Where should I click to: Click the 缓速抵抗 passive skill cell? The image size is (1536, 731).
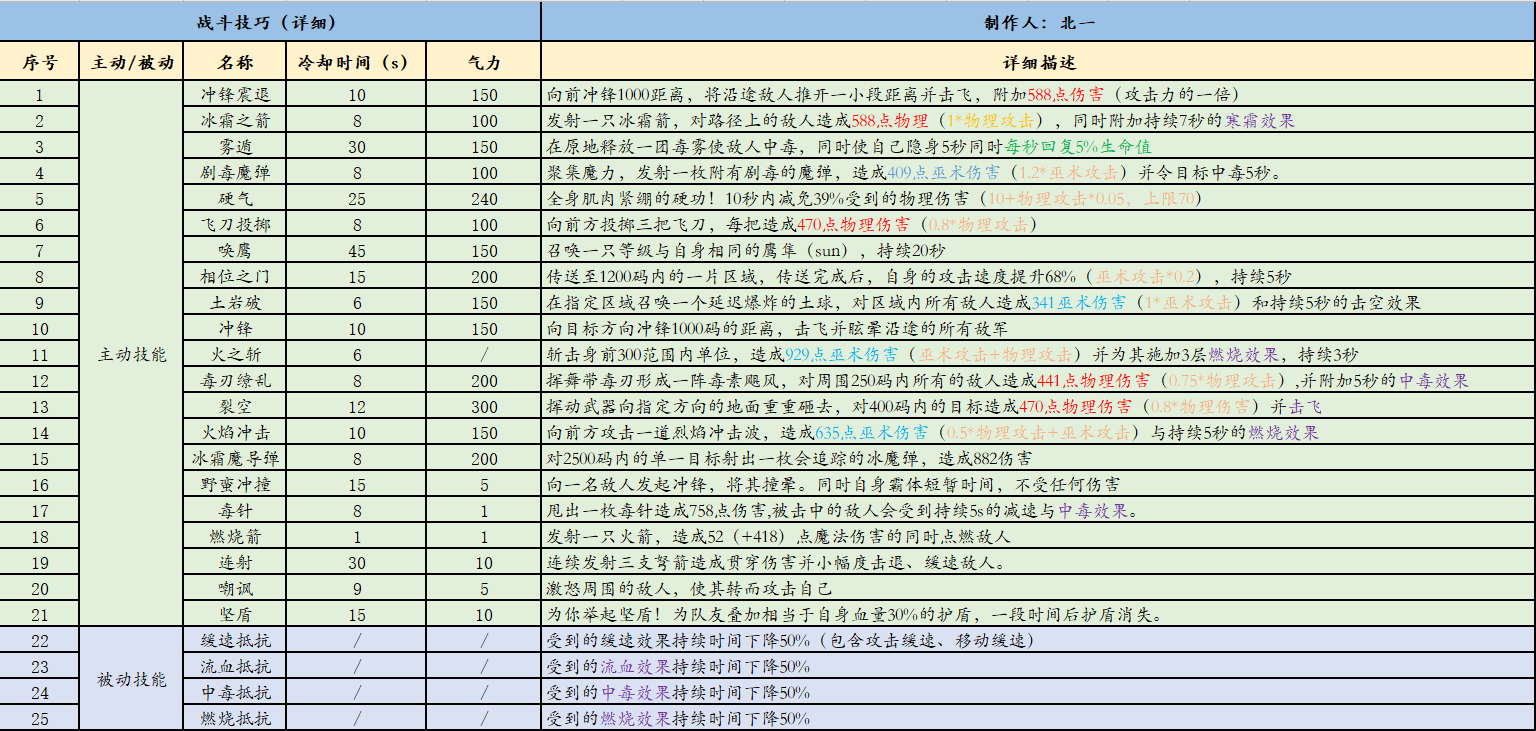[x=235, y=641]
